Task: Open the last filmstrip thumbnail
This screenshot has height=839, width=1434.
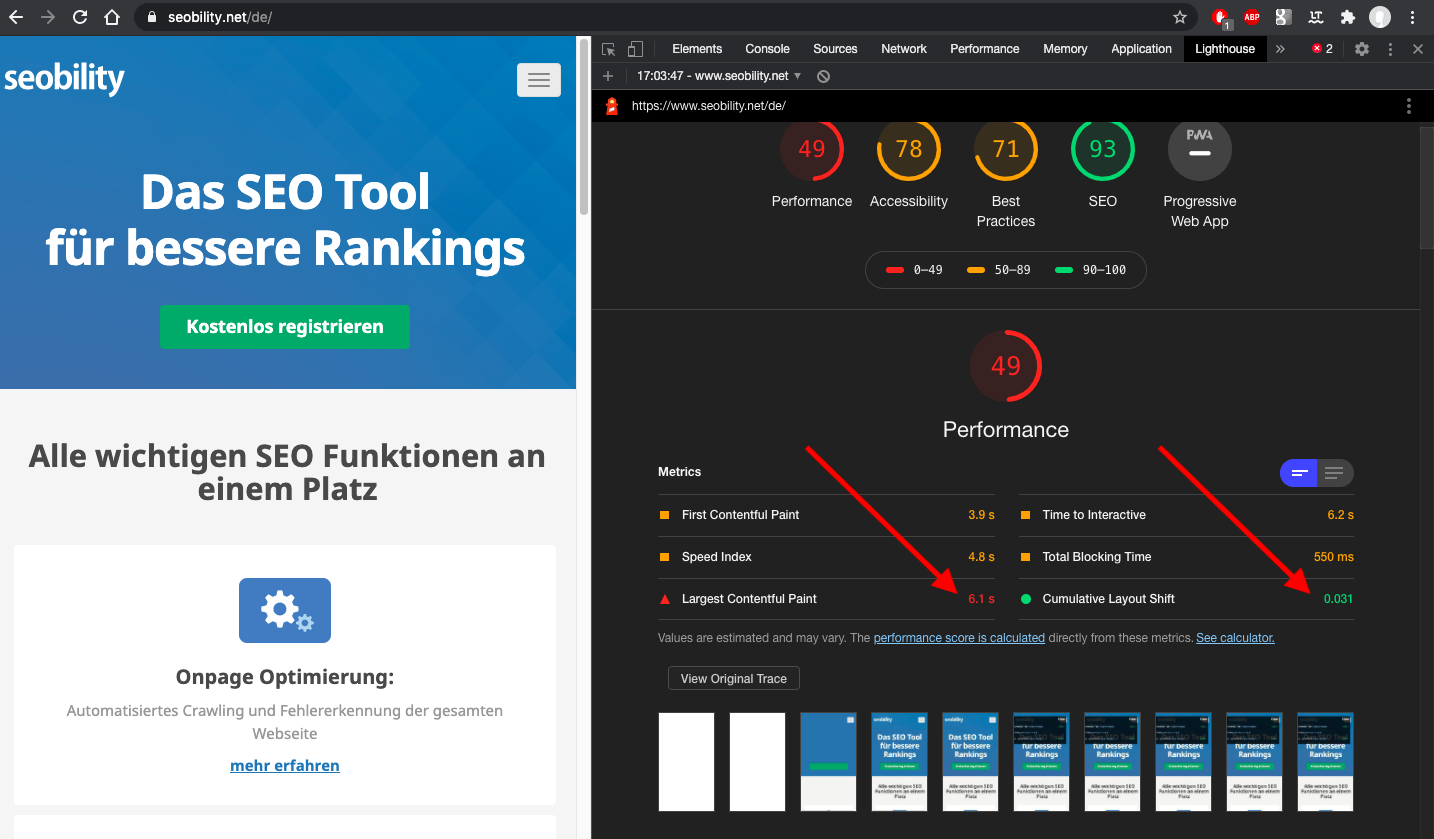Action: 1325,762
